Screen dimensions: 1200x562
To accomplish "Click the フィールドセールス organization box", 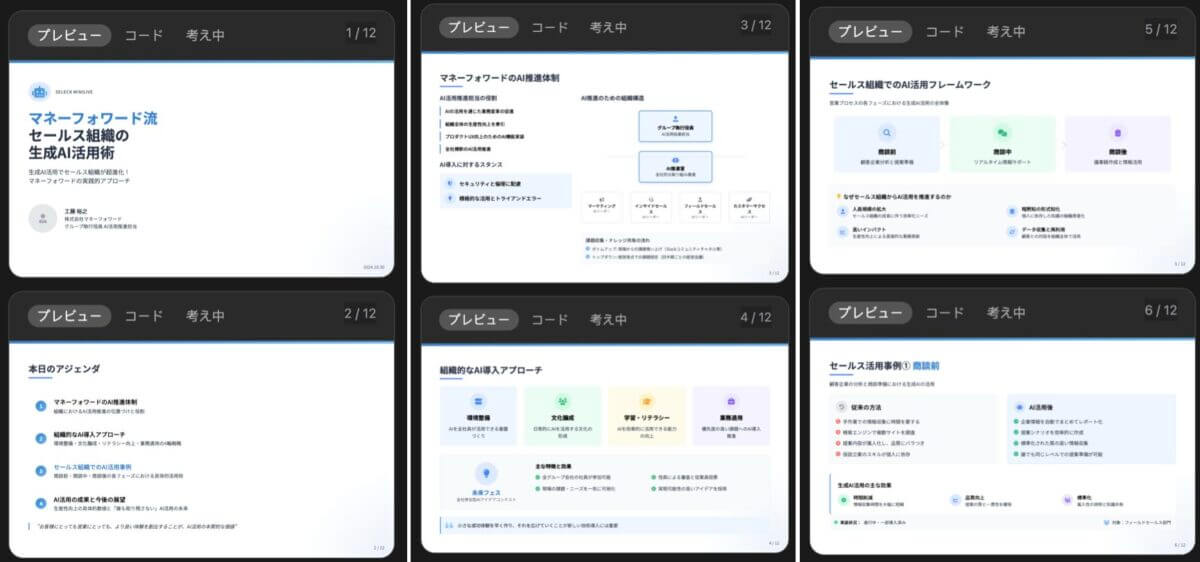I will (700, 207).
